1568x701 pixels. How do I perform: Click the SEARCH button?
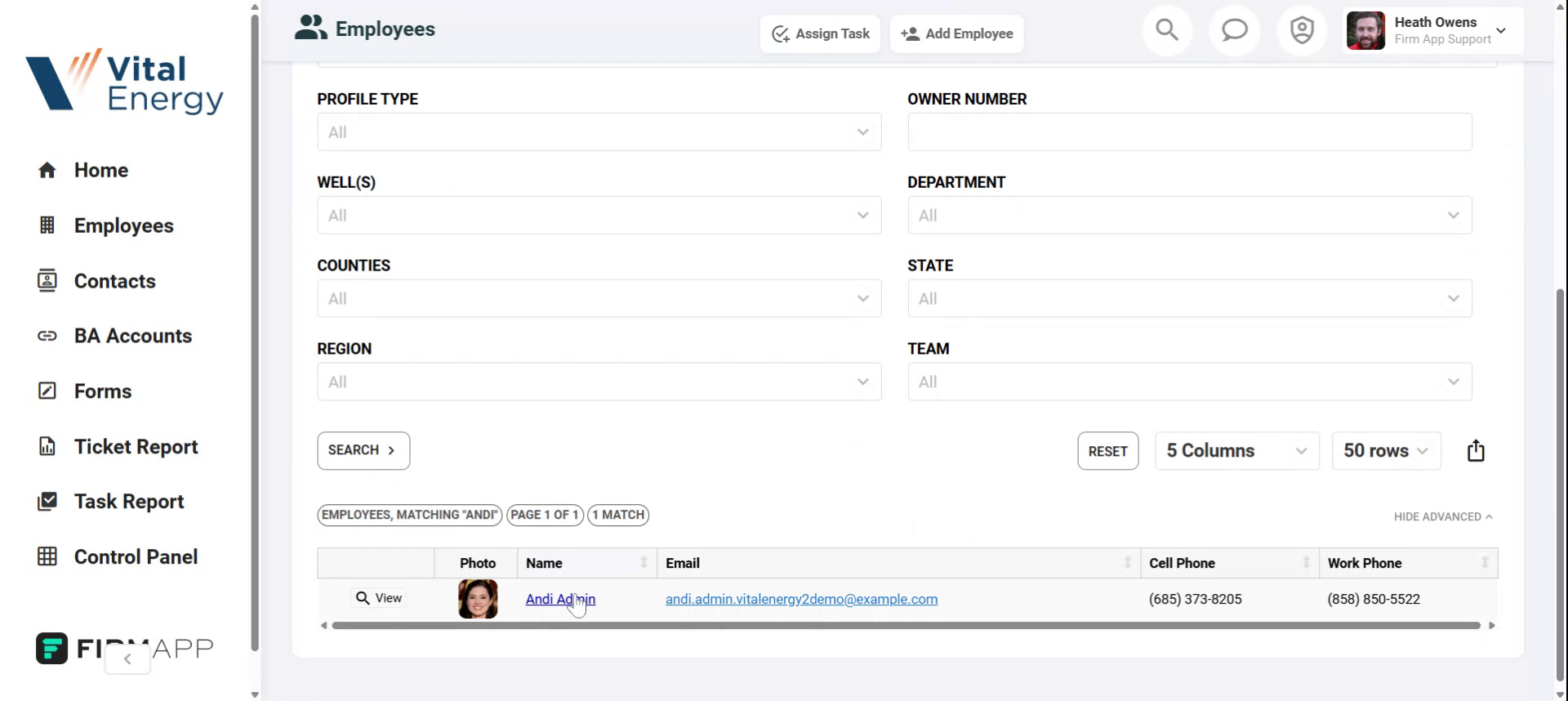click(x=363, y=450)
